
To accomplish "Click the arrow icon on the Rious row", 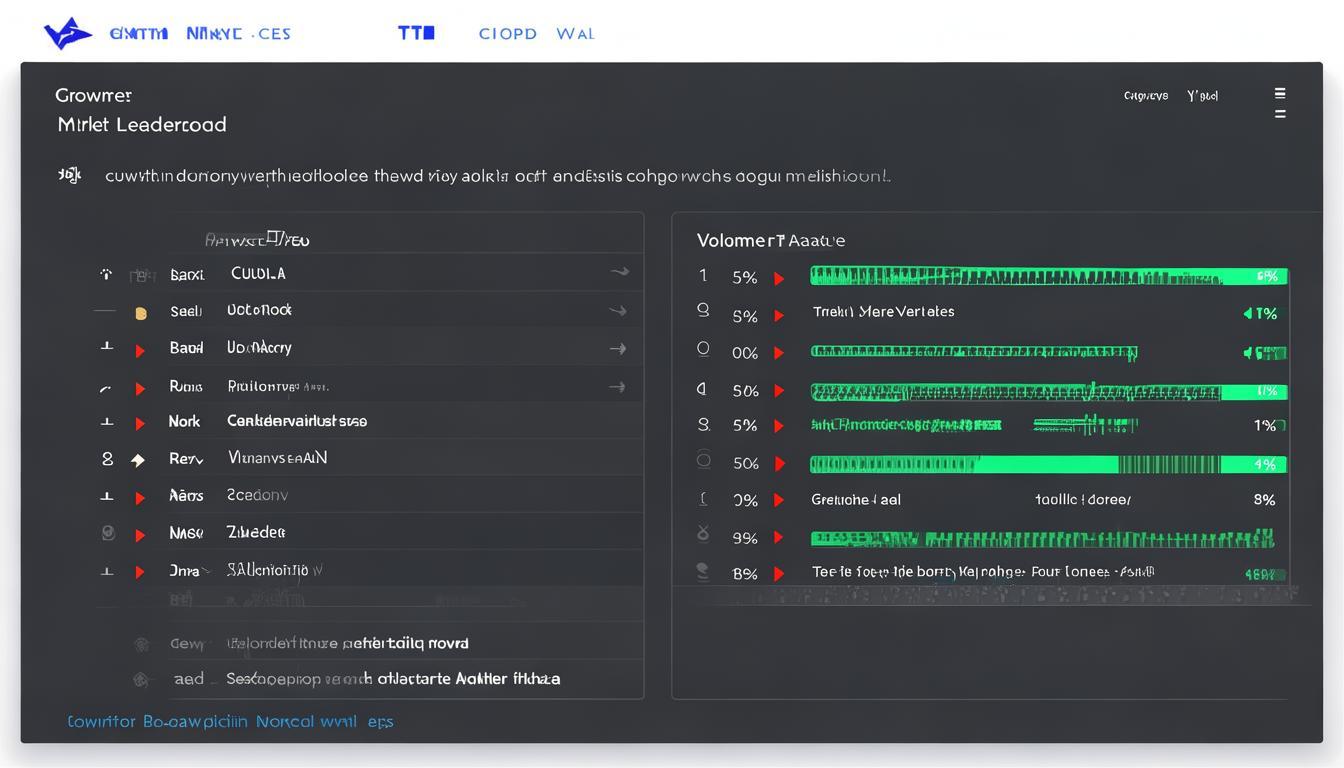I will click(618, 387).
